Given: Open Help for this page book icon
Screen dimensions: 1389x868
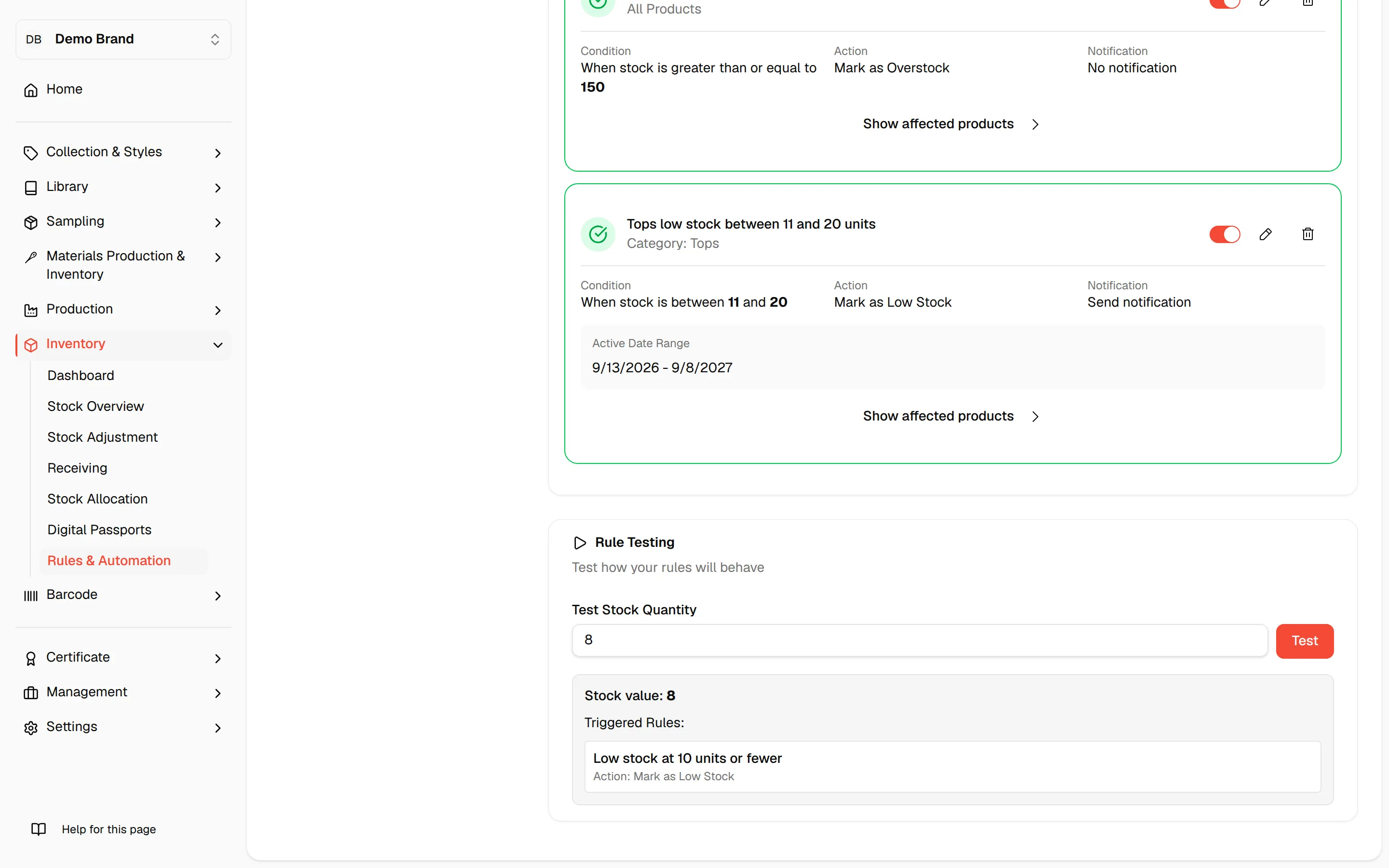Looking at the screenshot, I should [x=39, y=829].
